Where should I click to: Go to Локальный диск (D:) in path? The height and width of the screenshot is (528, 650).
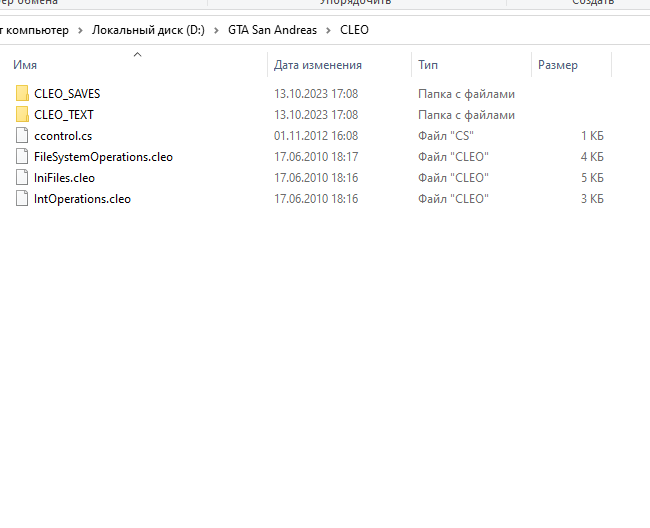(x=148, y=30)
